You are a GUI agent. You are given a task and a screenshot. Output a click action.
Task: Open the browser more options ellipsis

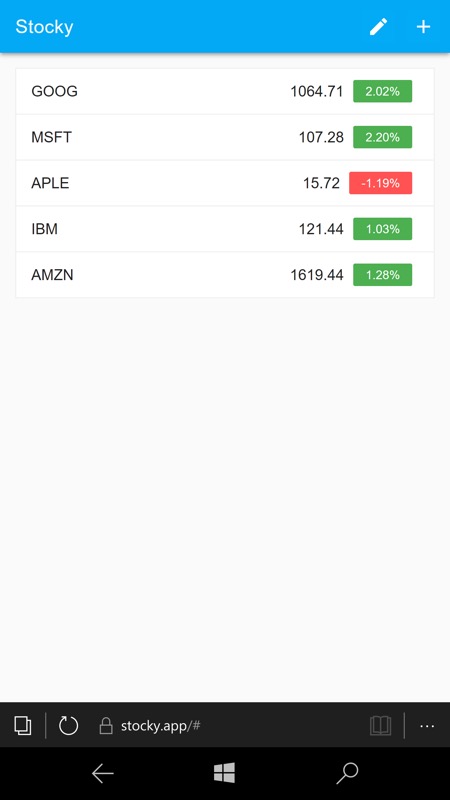(x=427, y=725)
